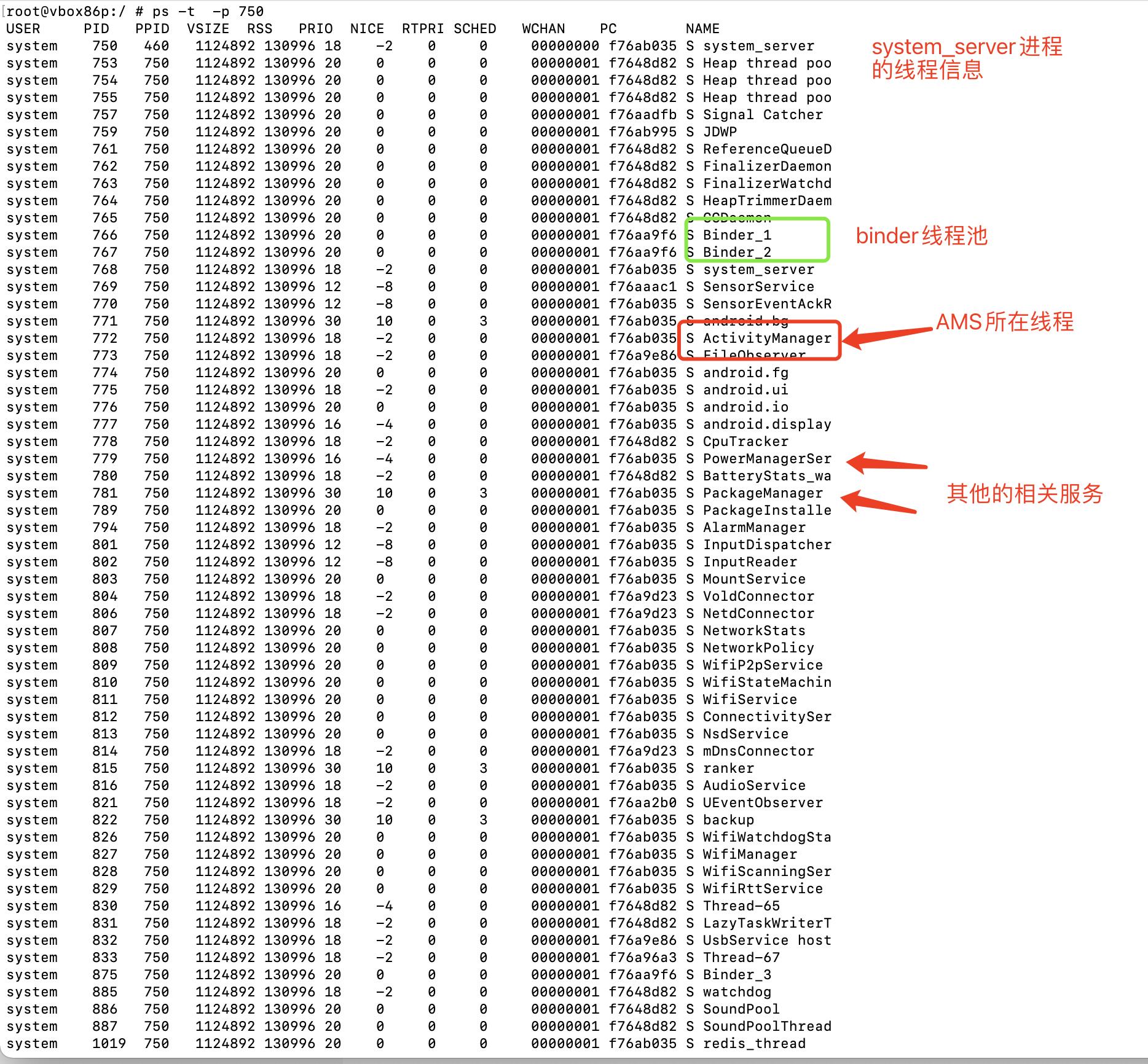This screenshot has height=1064, width=1148.
Task: Click the 'SensorEventAckR' thread name
Action: click(767, 303)
